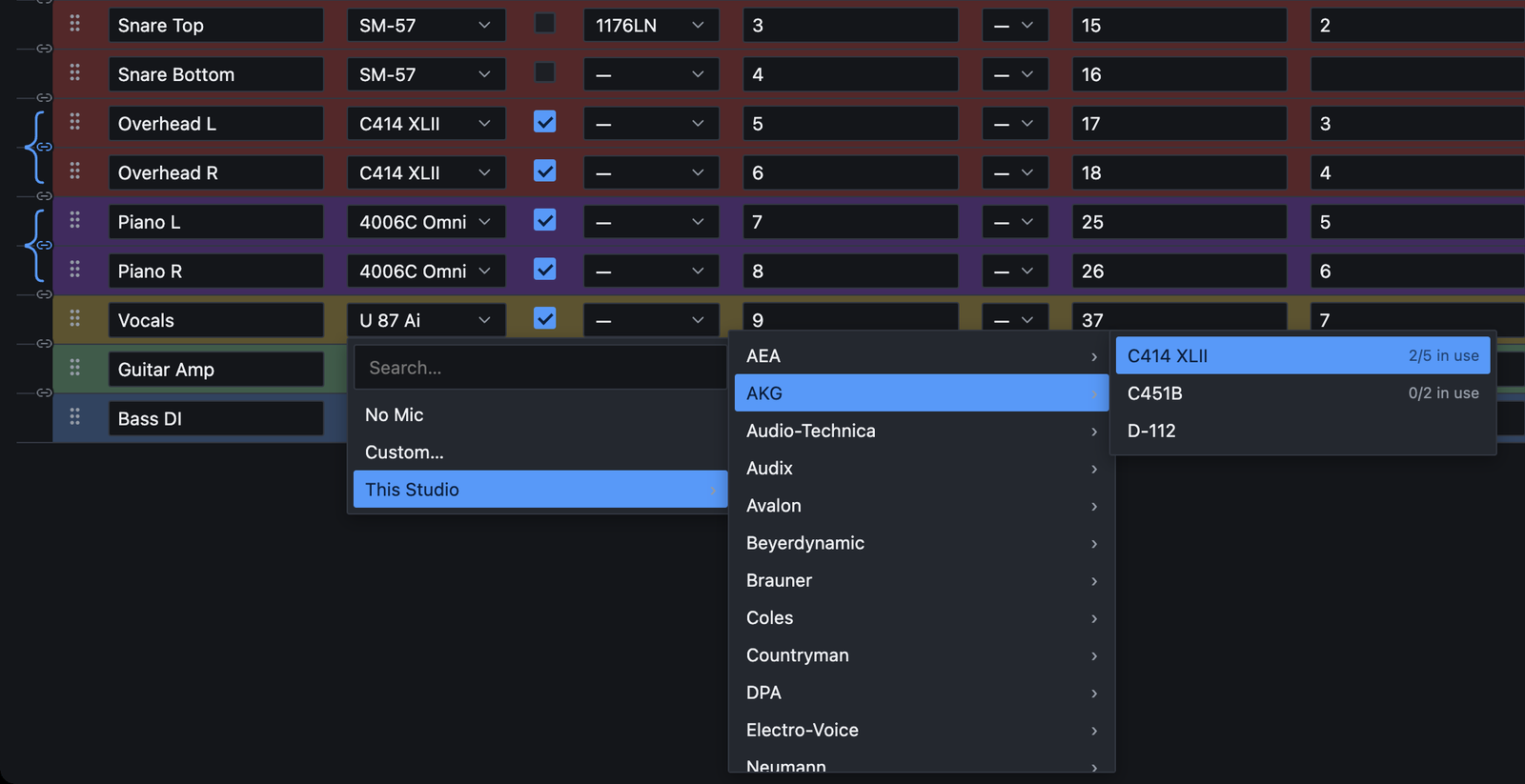Click the Vocals row drag handle
This screenshot has width=1525, height=784.
(74, 319)
